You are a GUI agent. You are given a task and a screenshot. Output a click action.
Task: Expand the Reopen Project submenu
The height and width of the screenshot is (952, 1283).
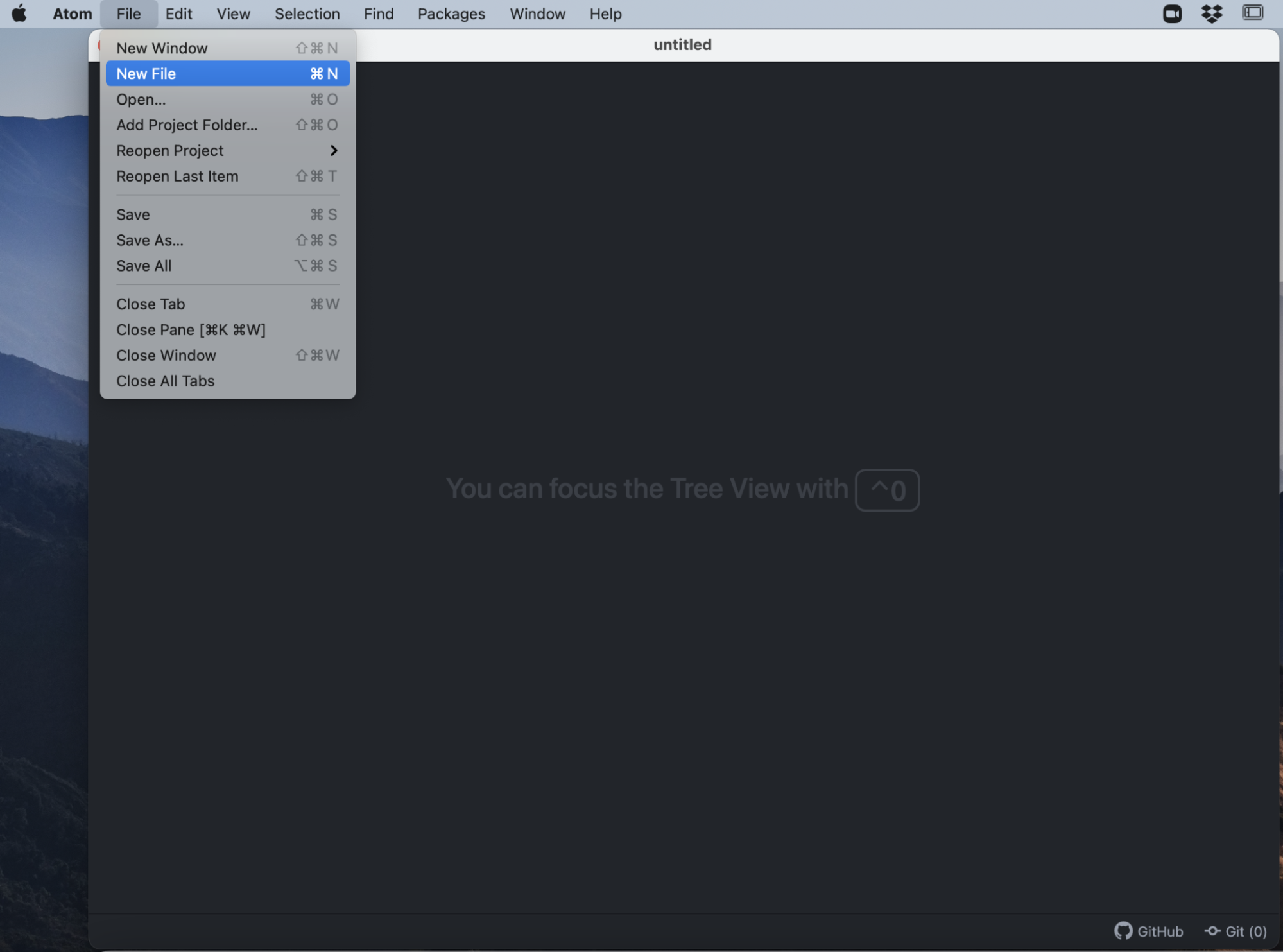227,151
